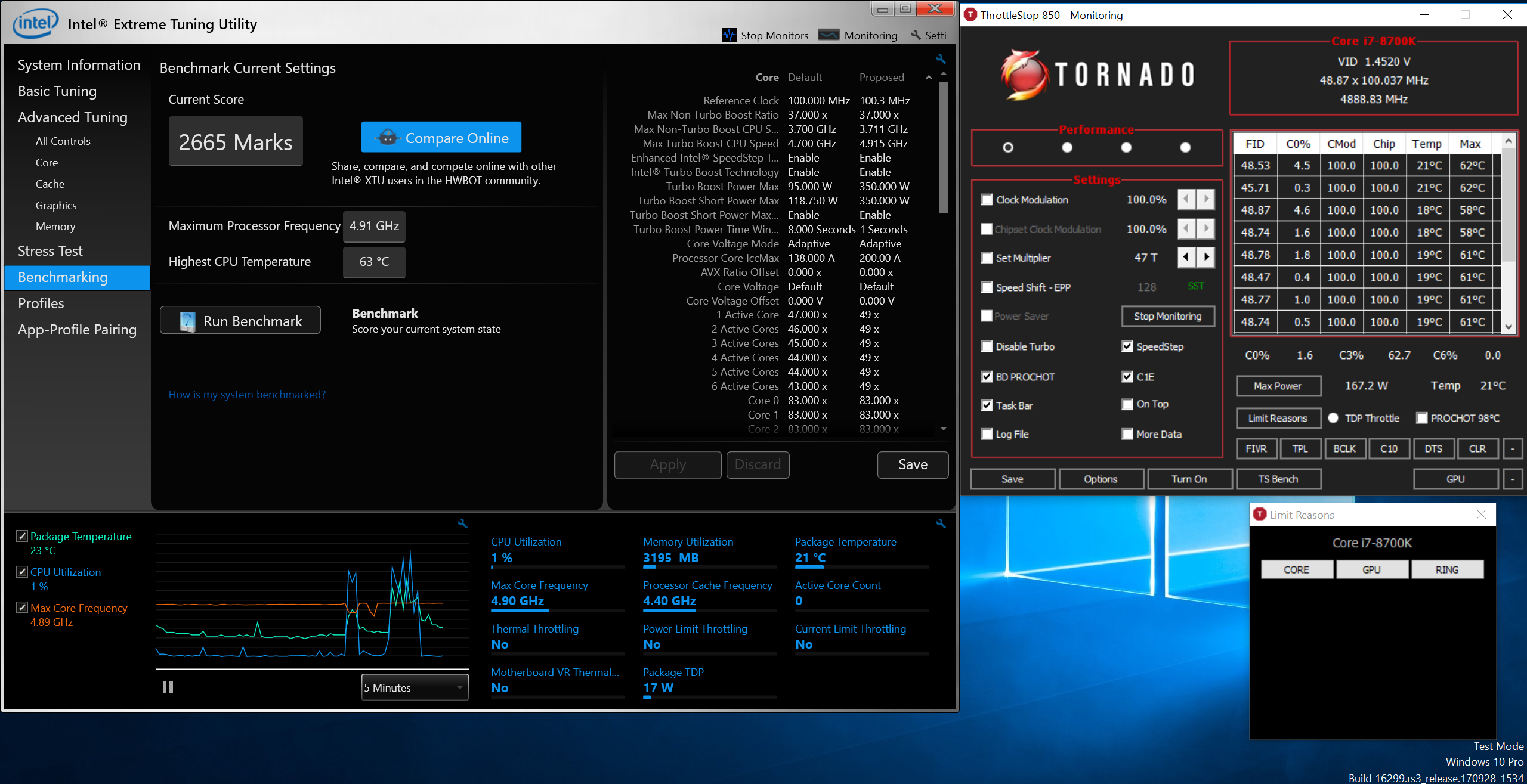This screenshot has height=784, width=1527.
Task: Click wrench icon above the monitoring graph
Action: click(462, 523)
